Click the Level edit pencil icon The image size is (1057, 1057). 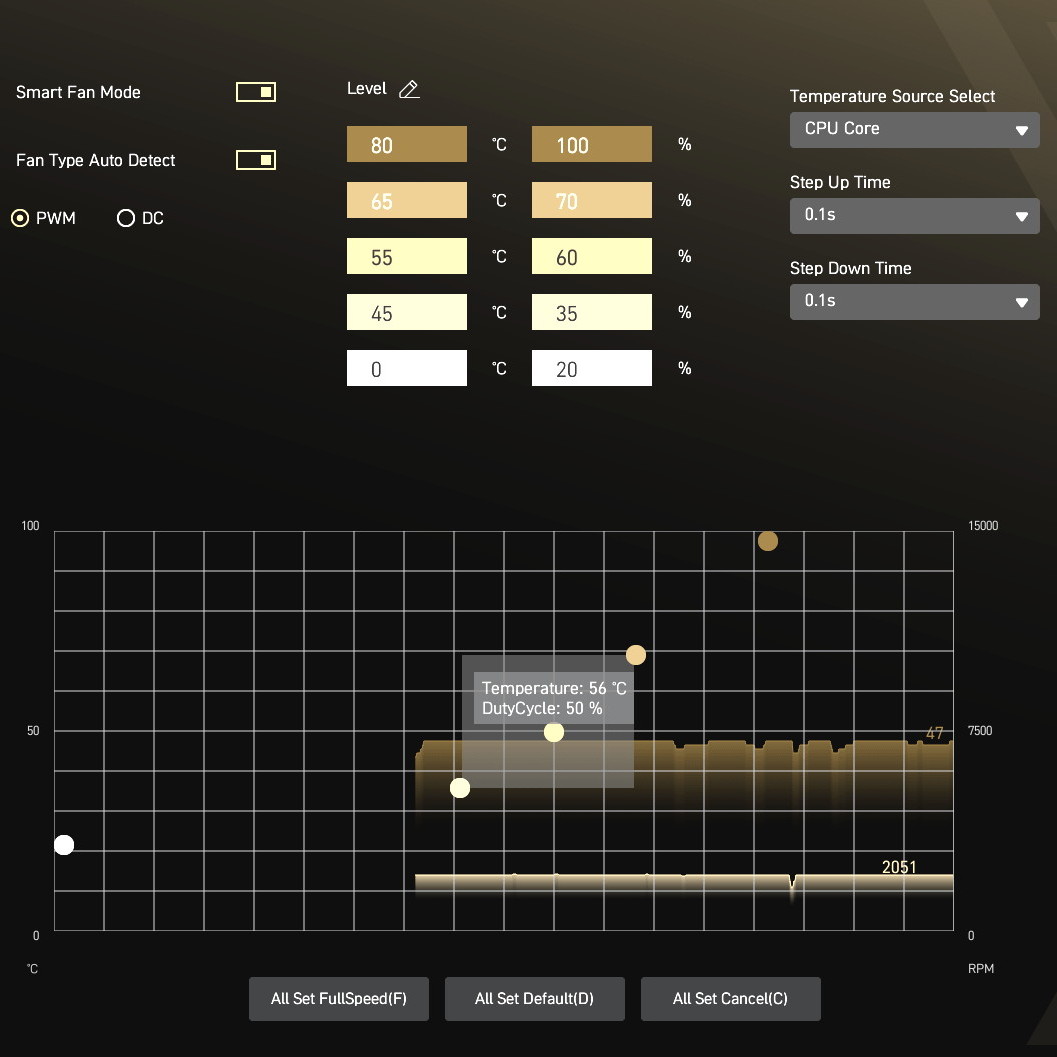[409, 89]
